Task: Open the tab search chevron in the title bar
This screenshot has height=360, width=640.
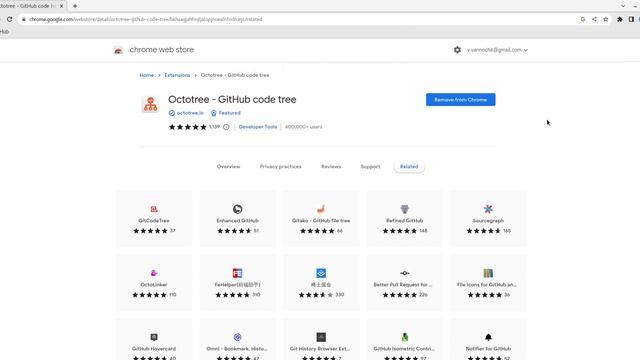Action: coord(623,6)
